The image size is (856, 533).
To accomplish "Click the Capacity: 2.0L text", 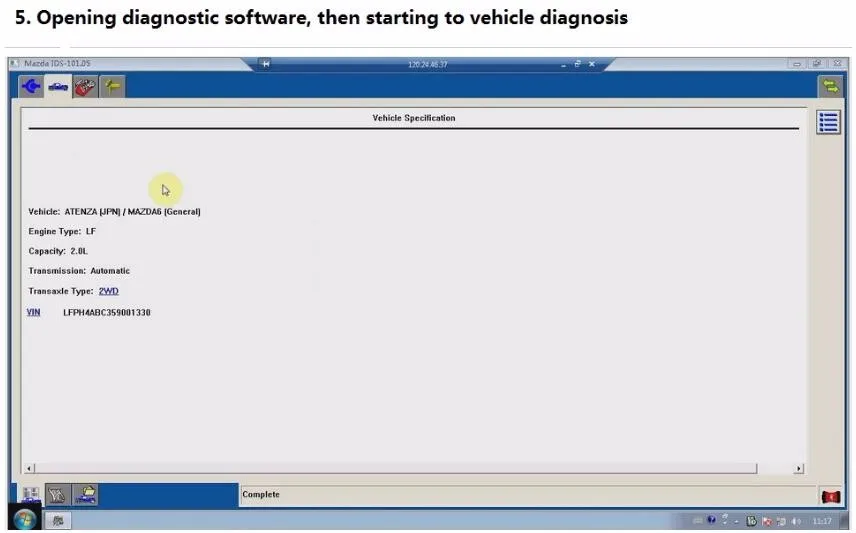I will pyautogui.click(x=58, y=251).
